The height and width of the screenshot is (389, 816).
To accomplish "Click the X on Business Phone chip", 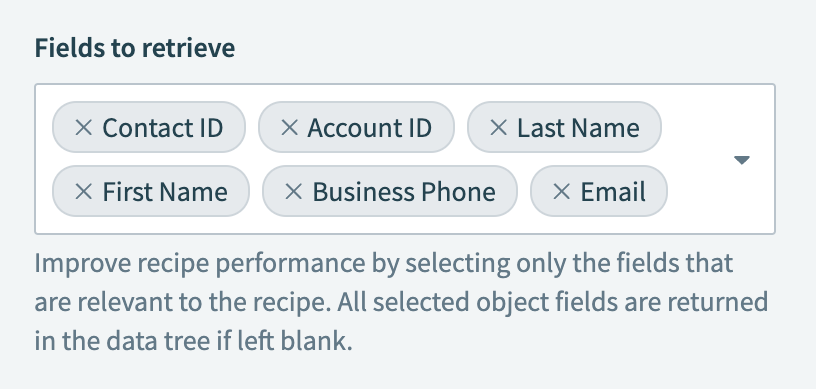I will pos(294,191).
